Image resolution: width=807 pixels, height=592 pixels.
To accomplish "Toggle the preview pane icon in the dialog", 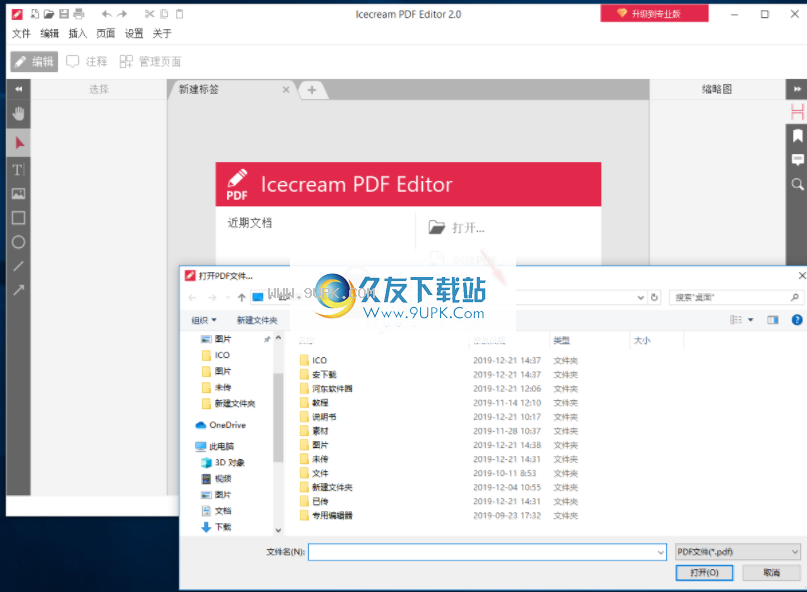I will (773, 320).
